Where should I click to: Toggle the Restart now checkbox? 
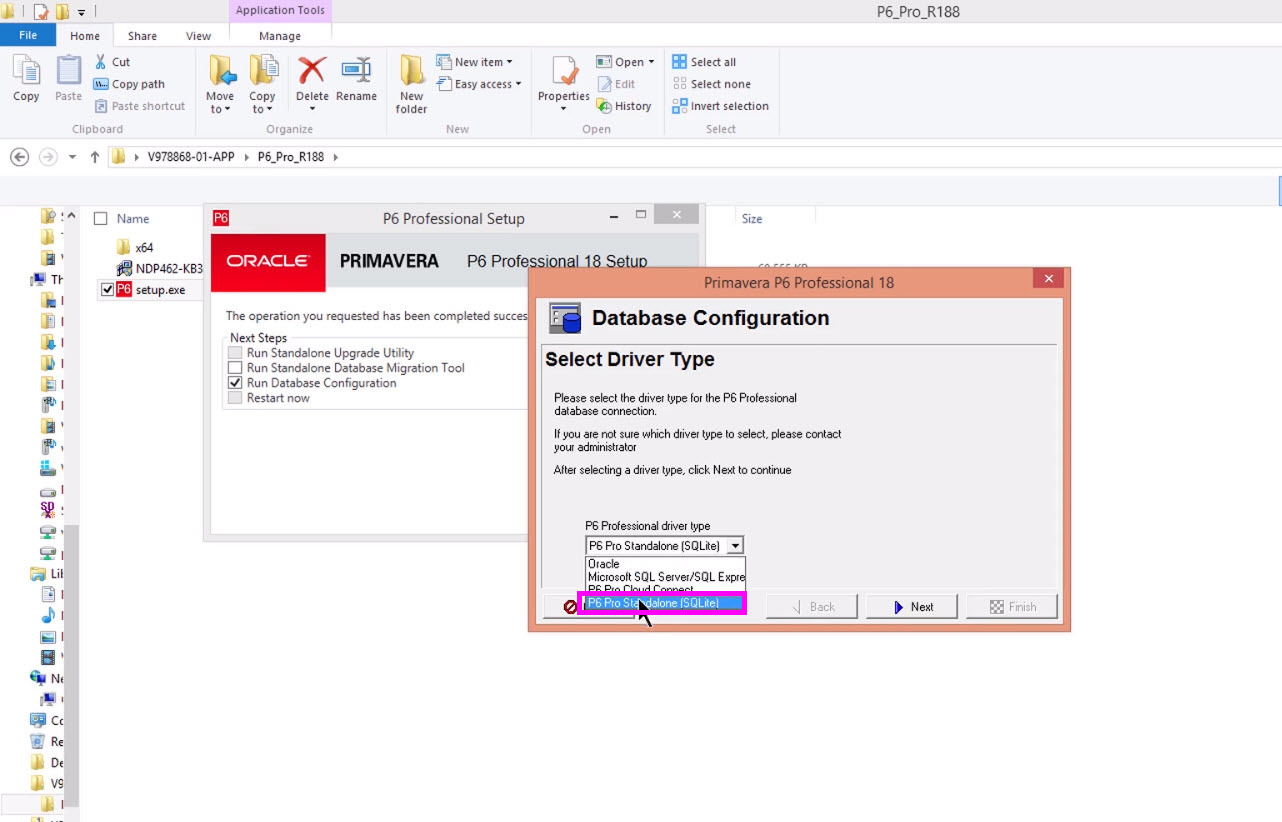coord(235,398)
